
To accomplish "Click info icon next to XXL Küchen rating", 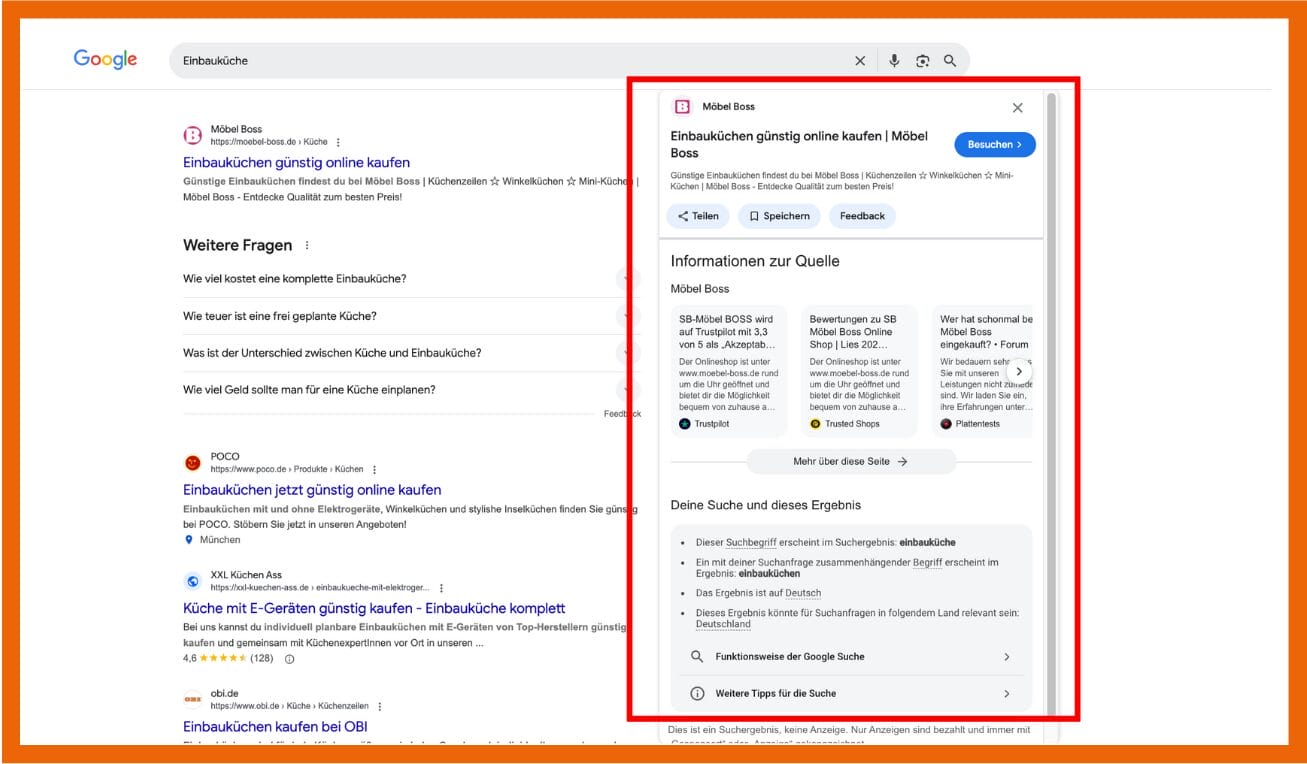I will coord(290,659).
